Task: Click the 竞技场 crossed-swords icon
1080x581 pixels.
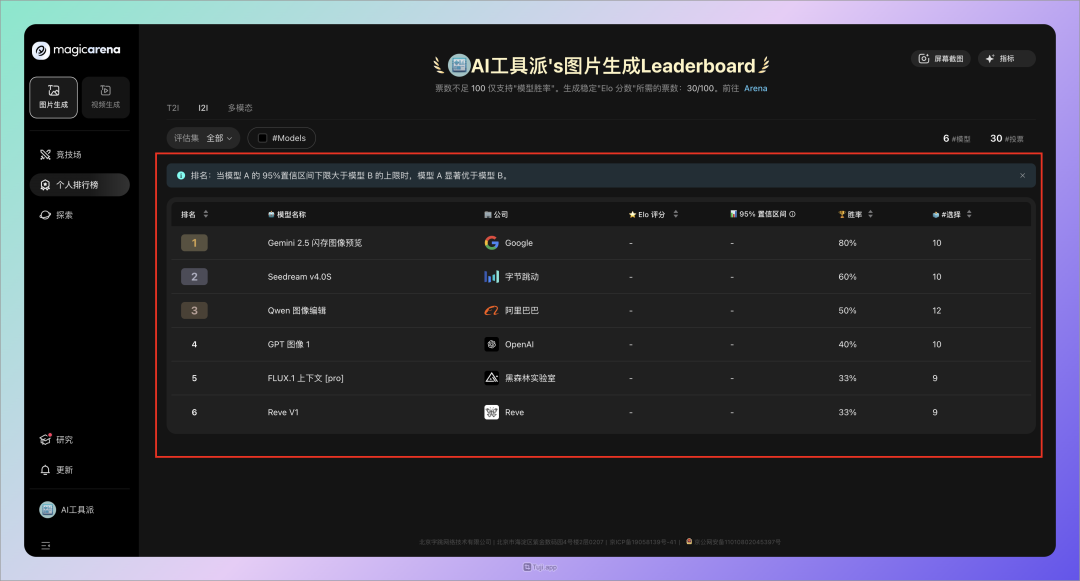Action: click(45, 155)
